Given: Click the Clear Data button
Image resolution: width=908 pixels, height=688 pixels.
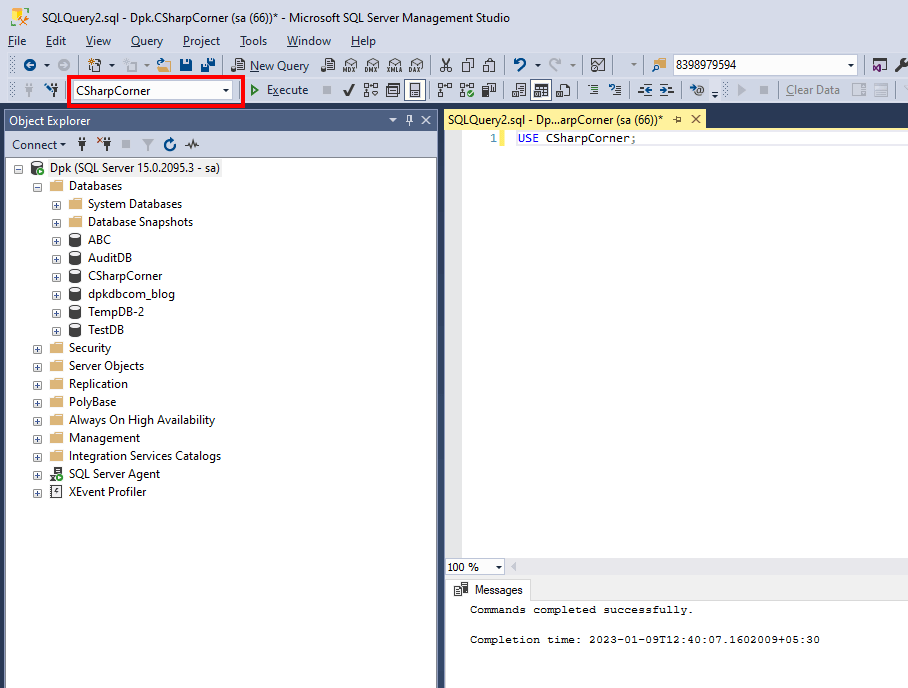Looking at the screenshot, I should [813, 90].
